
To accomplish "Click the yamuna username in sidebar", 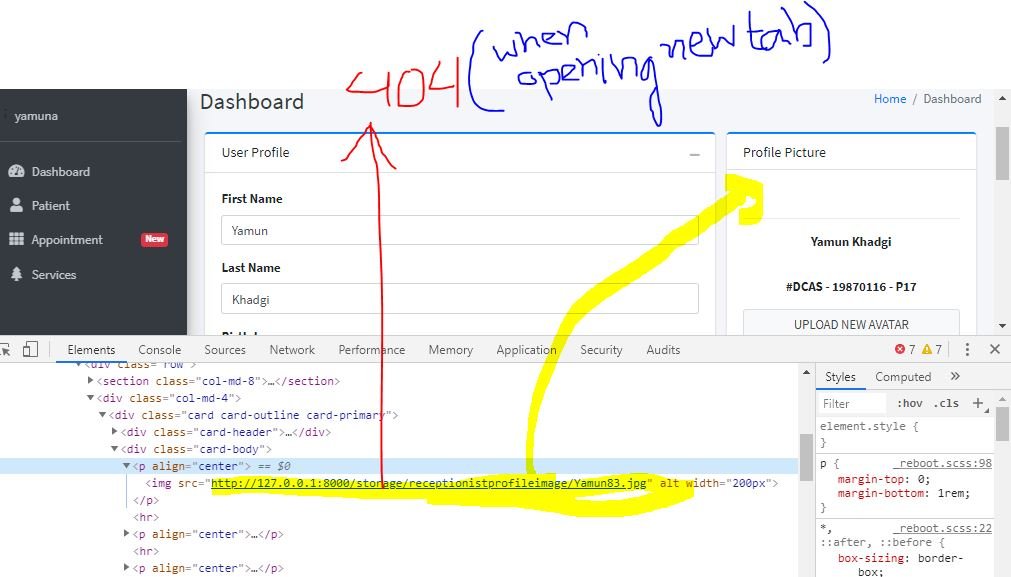I will [x=36, y=116].
